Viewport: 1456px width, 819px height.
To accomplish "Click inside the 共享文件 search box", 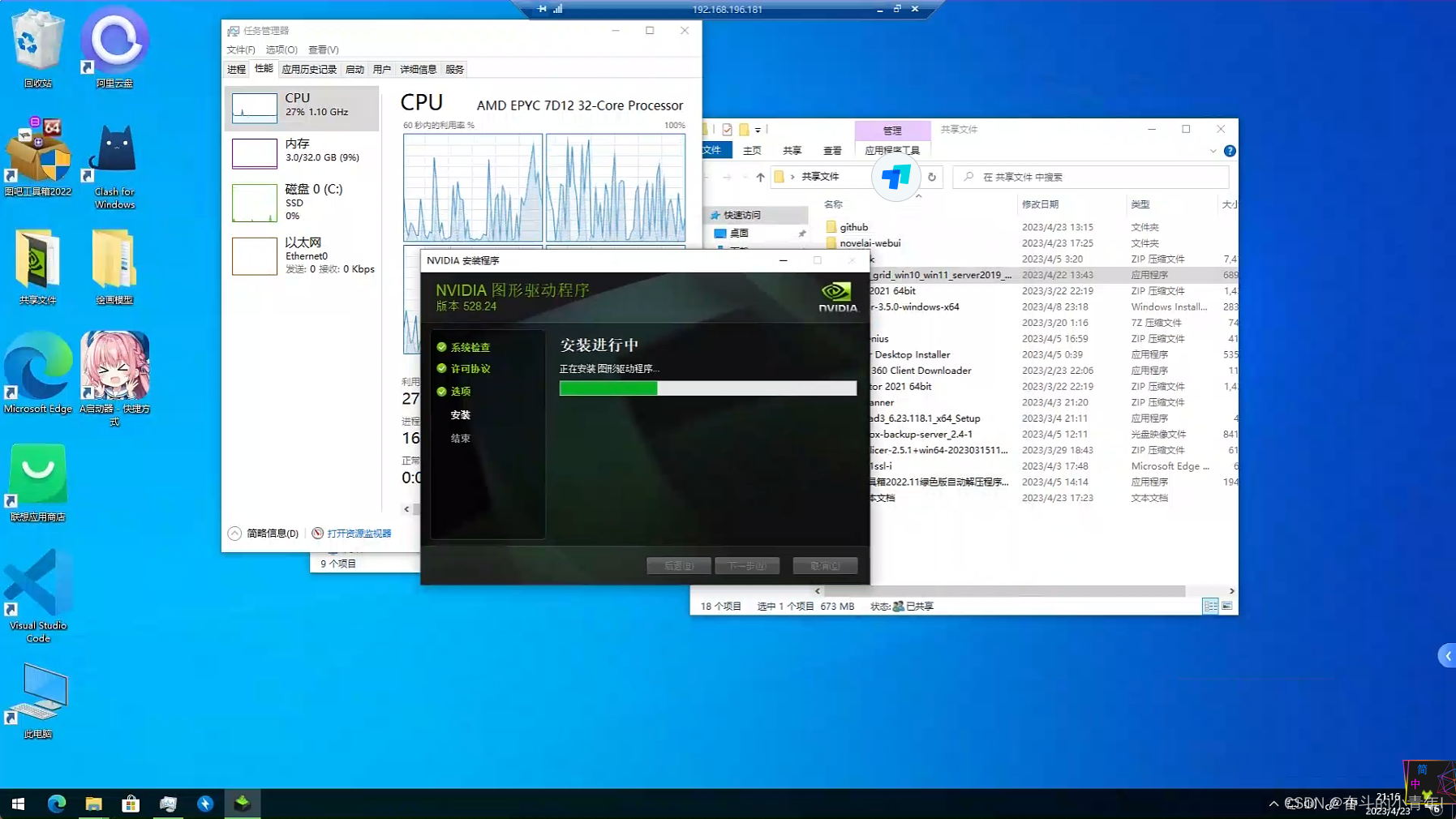I will point(1091,176).
